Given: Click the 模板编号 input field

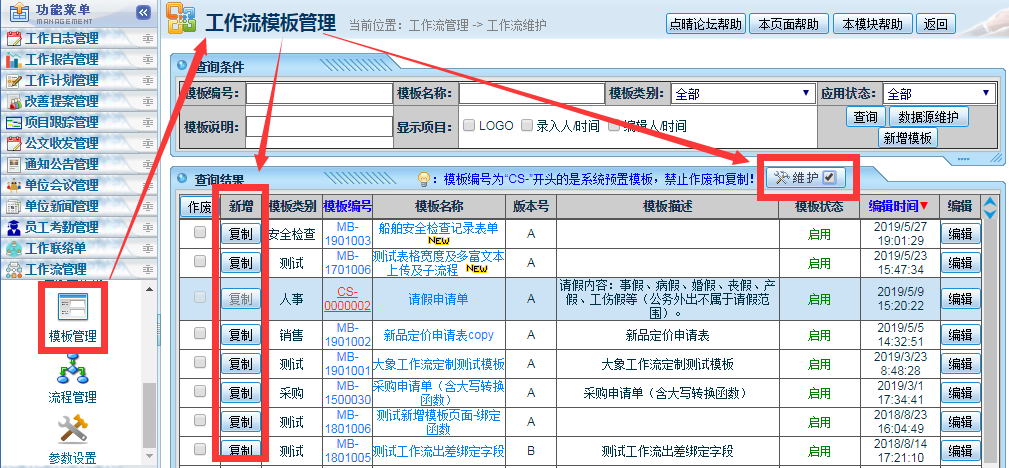Looking at the screenshot, I should (319, 94).
